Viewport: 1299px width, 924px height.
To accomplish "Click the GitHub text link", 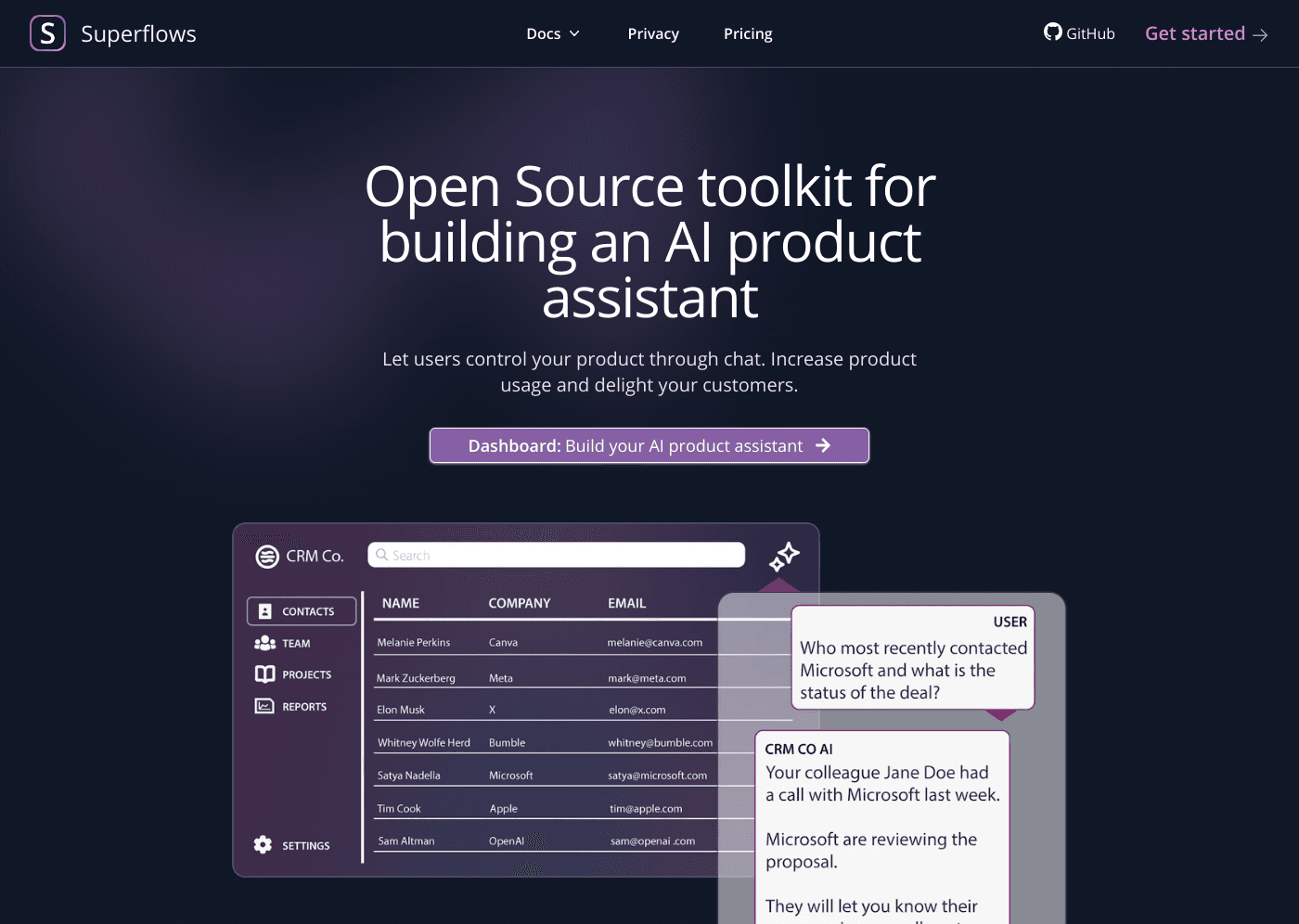I will tap(1090, 33).
